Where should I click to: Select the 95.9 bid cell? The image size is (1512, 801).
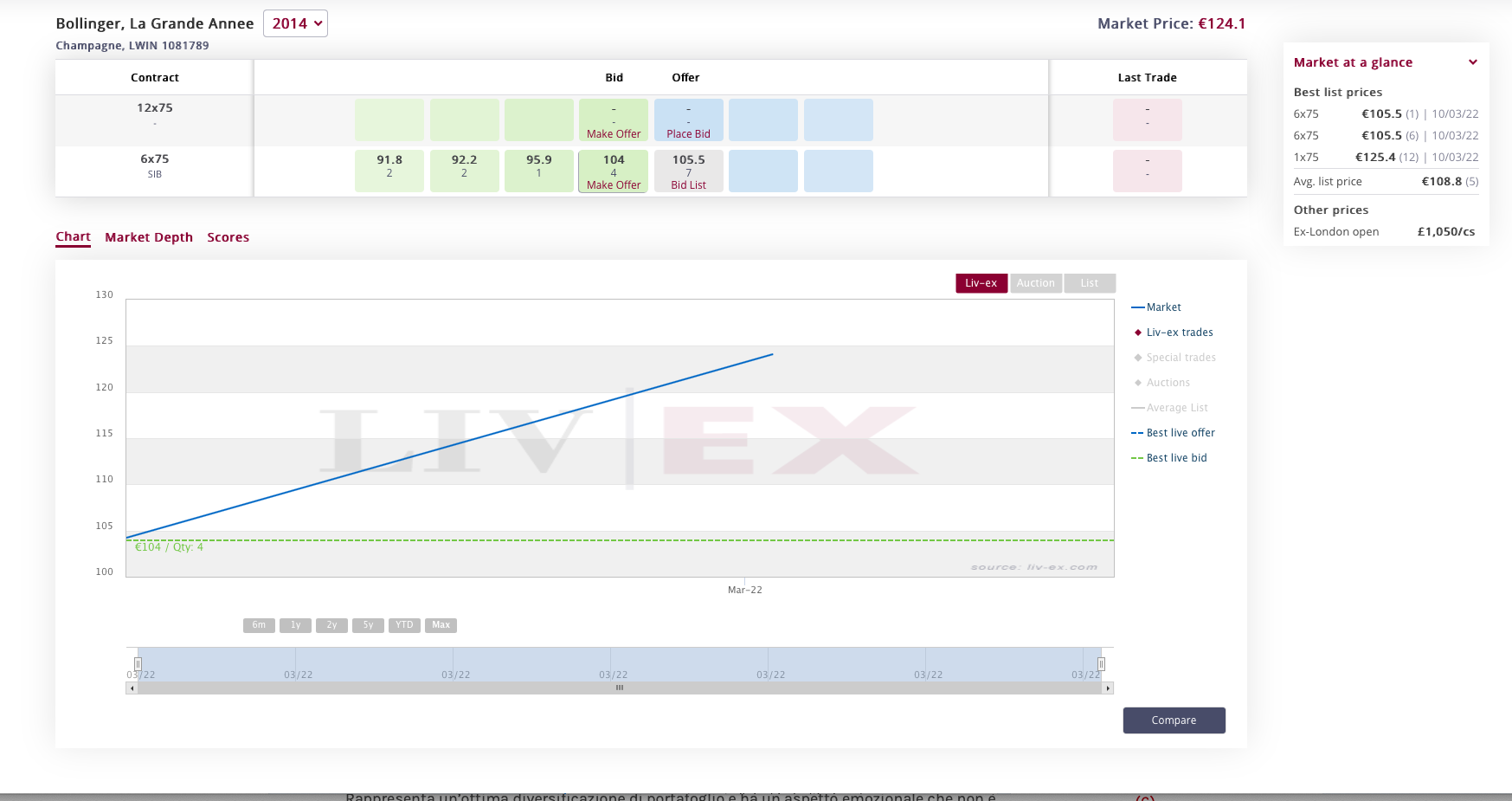coord(538,171)
